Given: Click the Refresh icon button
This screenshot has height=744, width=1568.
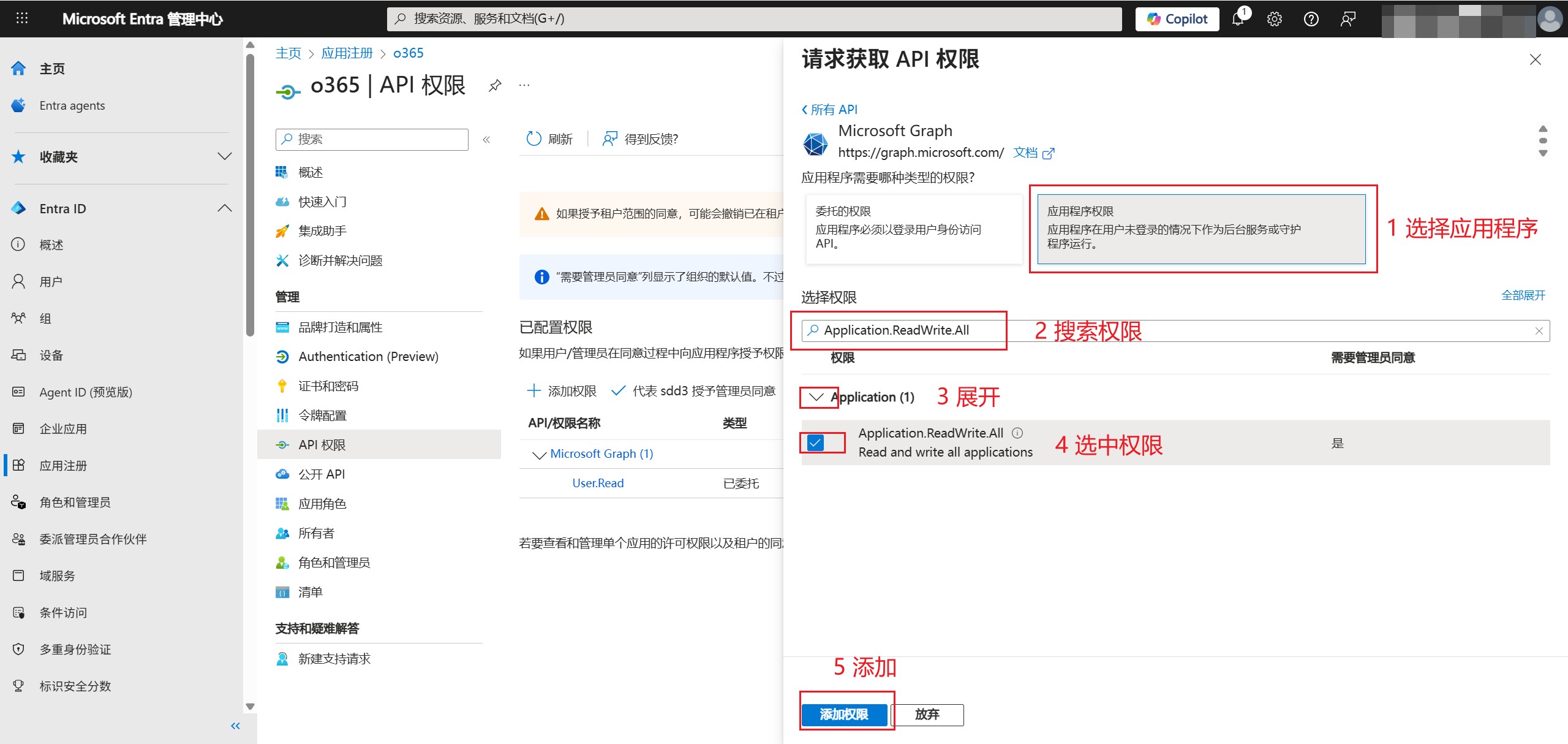Looking at the screenshot, I should click(x=549, y=139).
